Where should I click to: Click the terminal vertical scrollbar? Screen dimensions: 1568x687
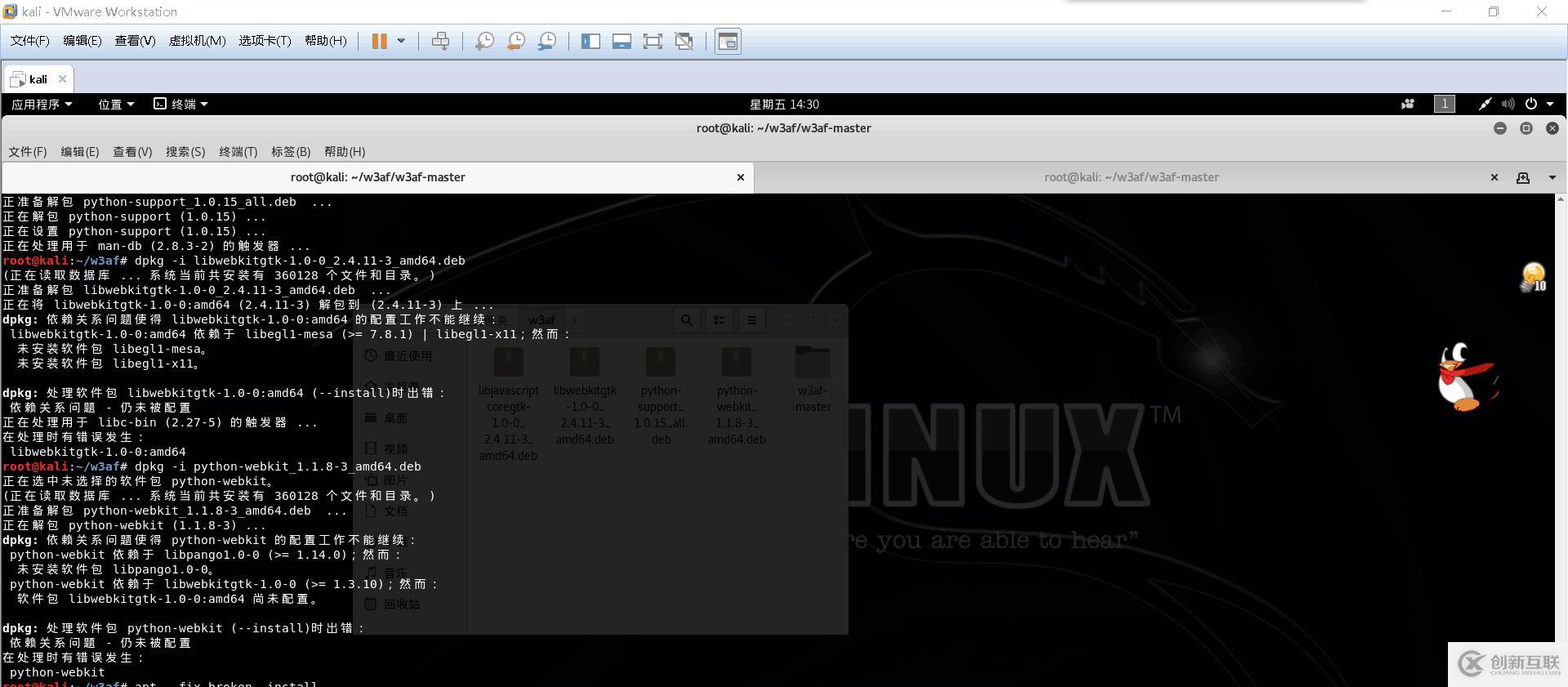[1561, 441]
